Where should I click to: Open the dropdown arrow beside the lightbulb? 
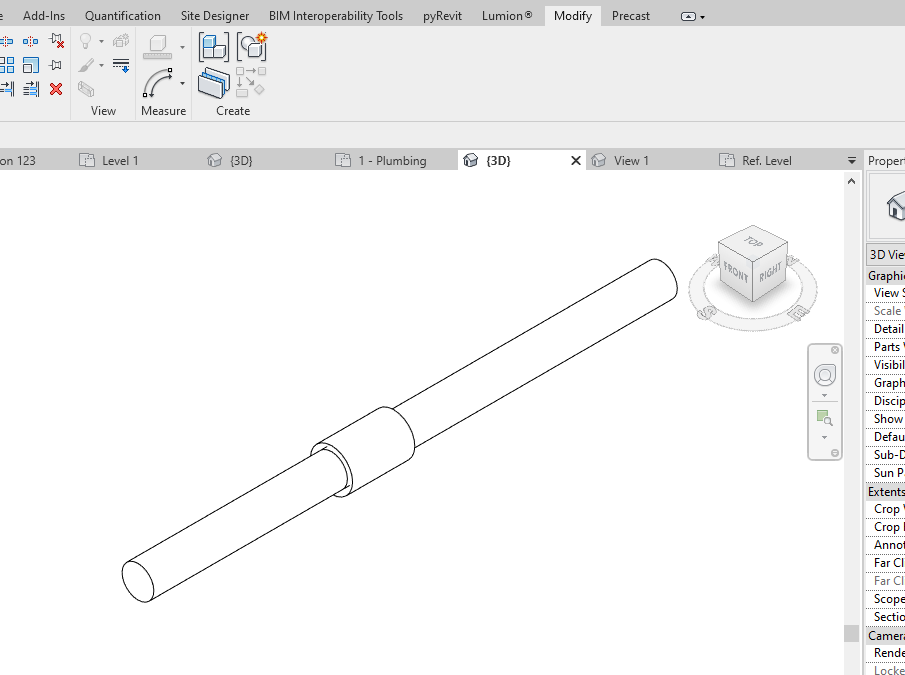coord(101,43)
